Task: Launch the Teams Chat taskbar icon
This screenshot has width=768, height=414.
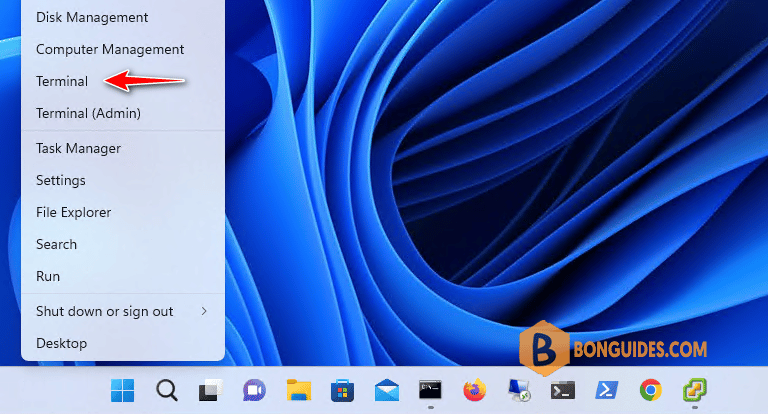Action: pyautogui.click(x=254, y=390)
